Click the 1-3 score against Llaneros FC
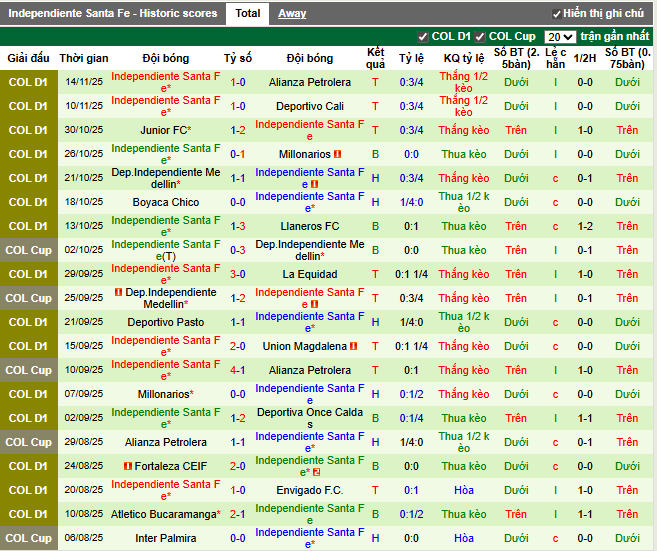The height and width of the screenshot is (551, 657). pos(238,226)
